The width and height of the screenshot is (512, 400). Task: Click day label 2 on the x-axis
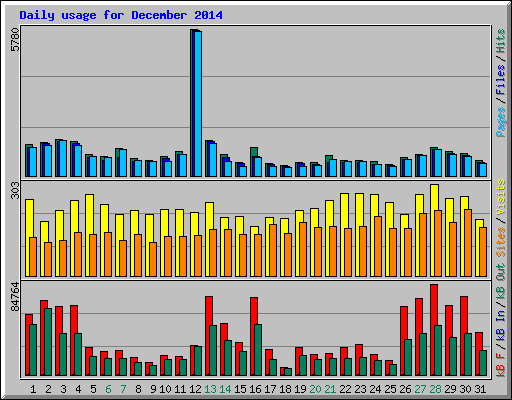coord(48,389)
